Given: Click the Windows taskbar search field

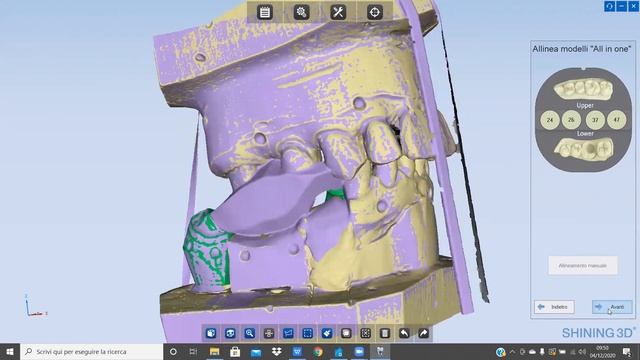Looking at the screenshot, I should (x=91, y=351).
